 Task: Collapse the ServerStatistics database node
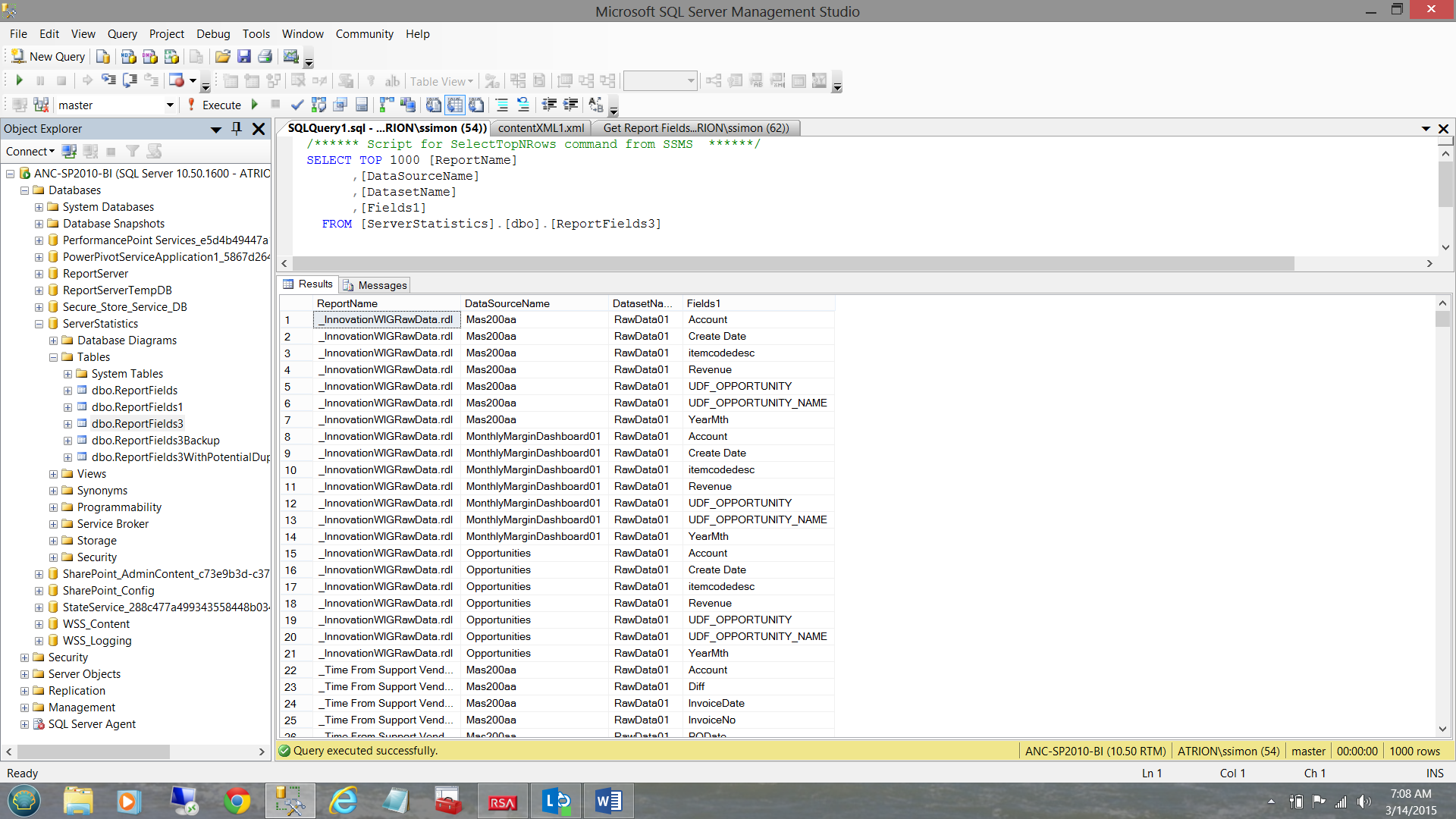click(x=39, y=324)
